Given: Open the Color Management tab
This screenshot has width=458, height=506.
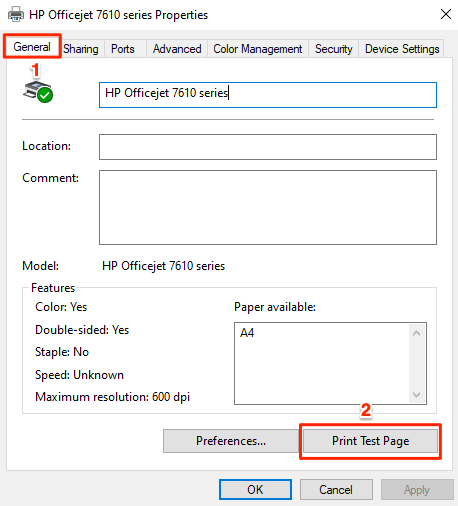Looking at the screenshot, I should point(258,49).
